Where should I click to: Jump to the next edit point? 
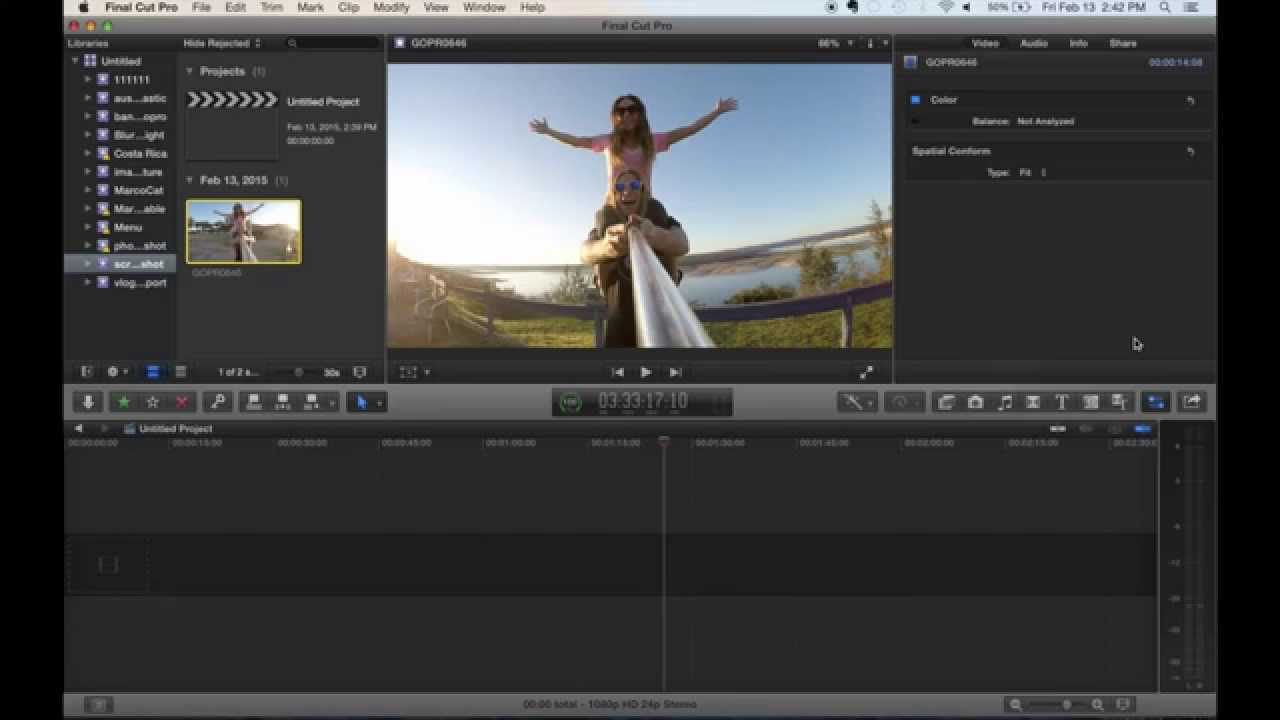(675, 372)
